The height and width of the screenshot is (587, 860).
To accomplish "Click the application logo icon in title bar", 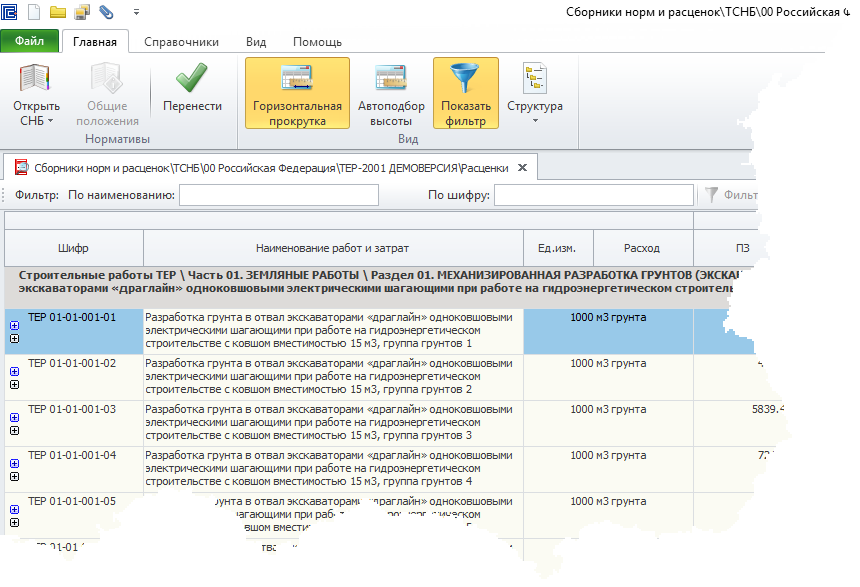I will coord(11,13).
